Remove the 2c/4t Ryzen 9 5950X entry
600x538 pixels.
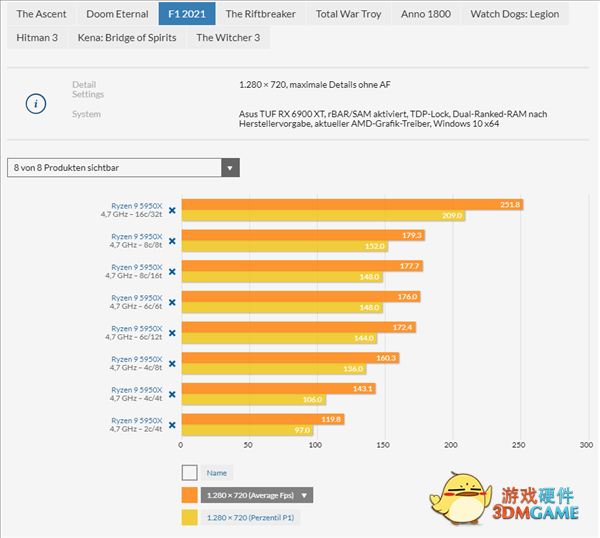tap(172, 425)
